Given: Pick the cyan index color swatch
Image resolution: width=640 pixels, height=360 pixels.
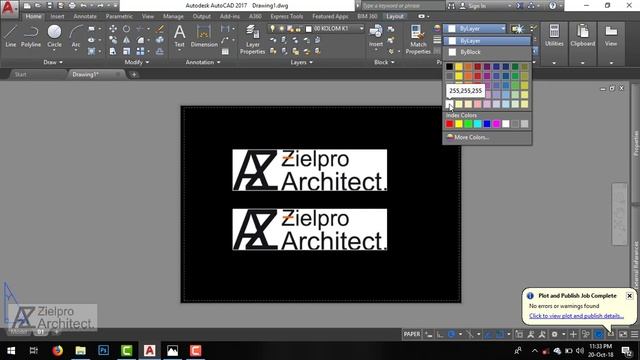Looking at the screenshot, I should pos(478,124).
